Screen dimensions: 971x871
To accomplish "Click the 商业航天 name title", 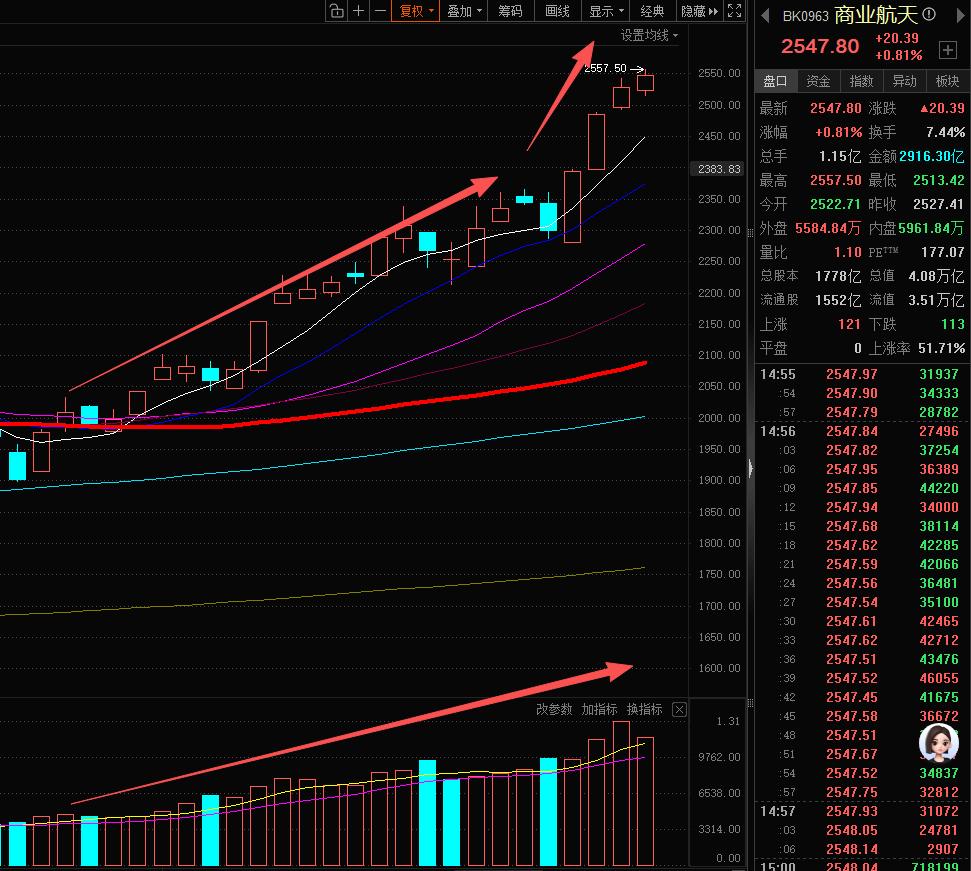I will [876, 15].
